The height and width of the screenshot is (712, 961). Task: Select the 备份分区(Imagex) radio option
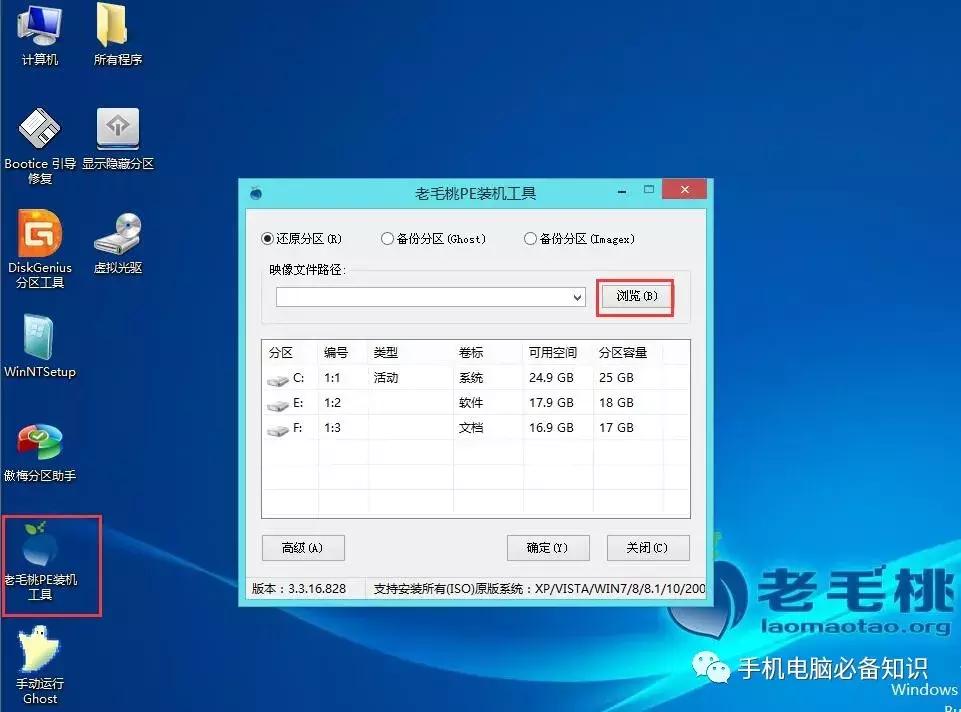pos(530,238)
